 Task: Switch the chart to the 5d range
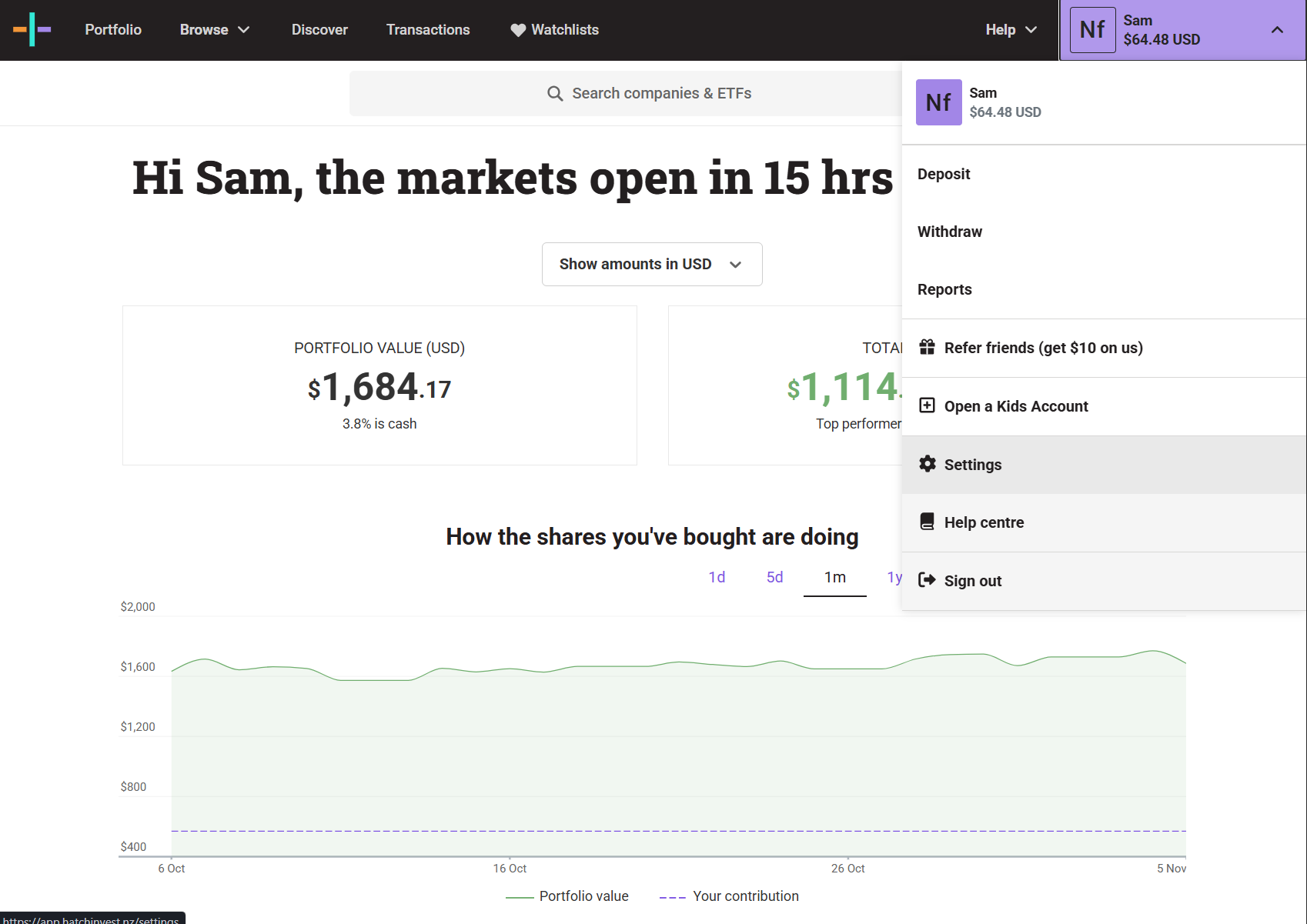click(774, 577)
